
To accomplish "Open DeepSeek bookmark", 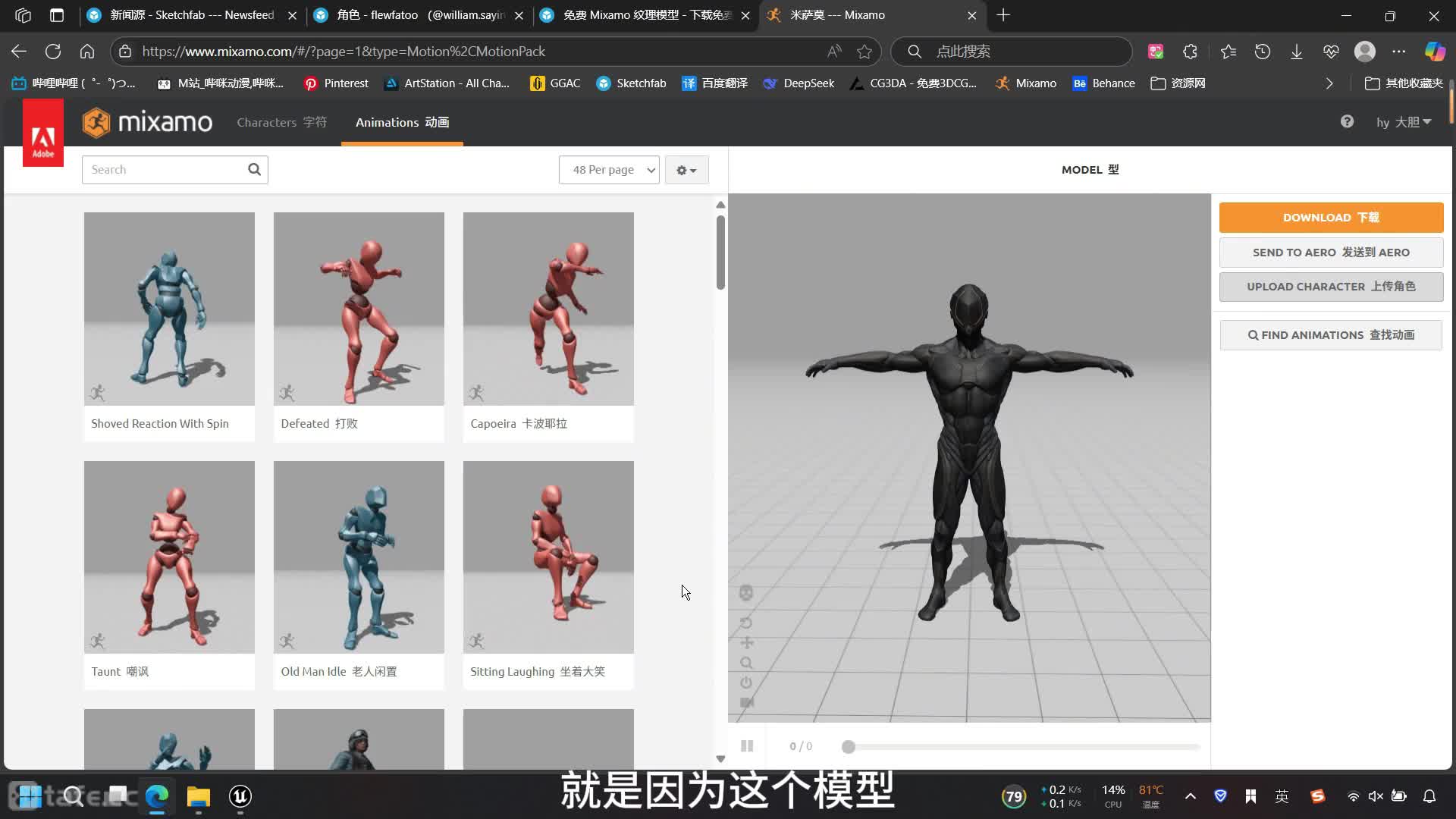I will [799, 83].
